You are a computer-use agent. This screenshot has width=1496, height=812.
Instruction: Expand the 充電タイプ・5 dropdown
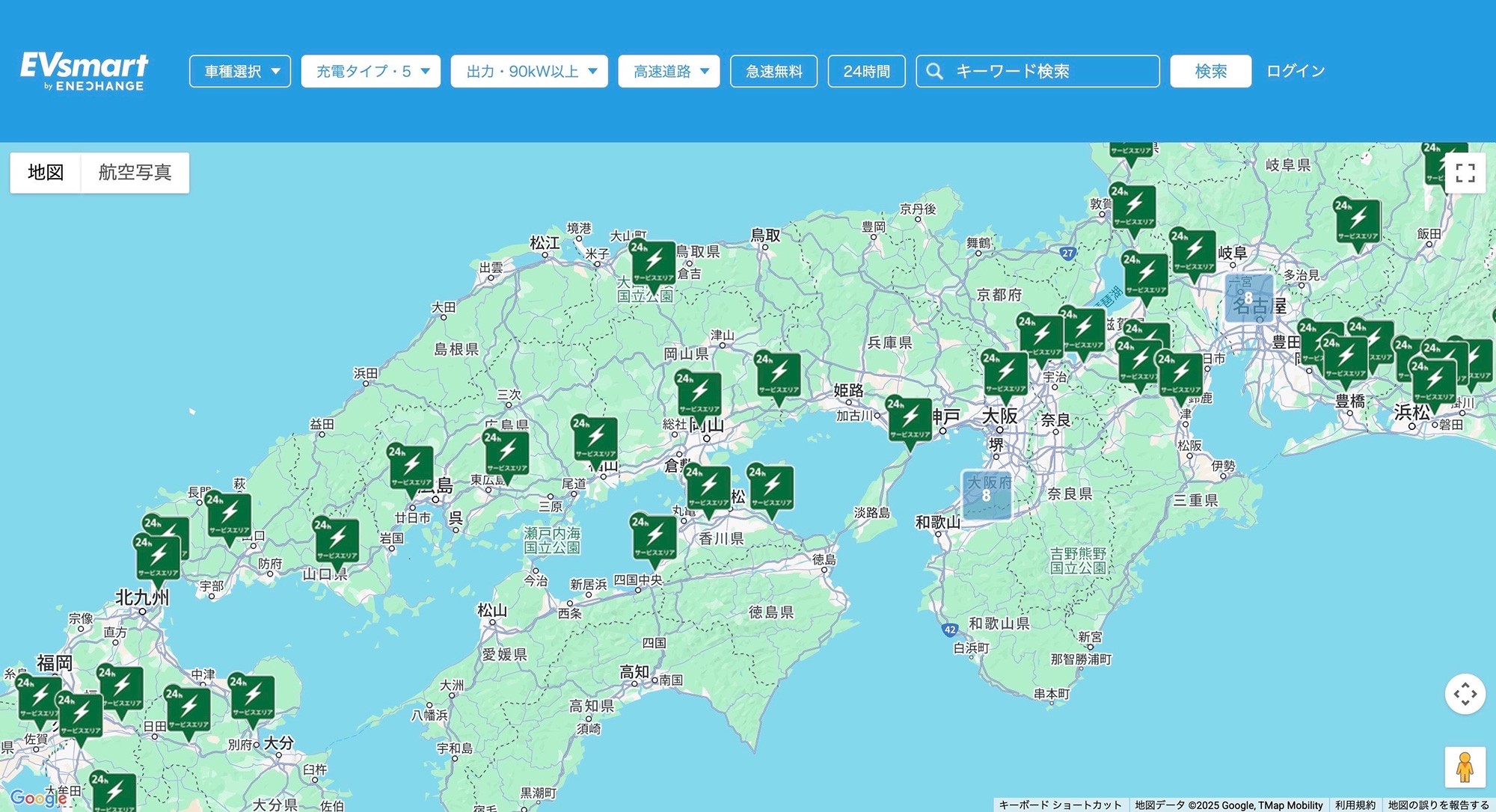[x=371, y=71]
